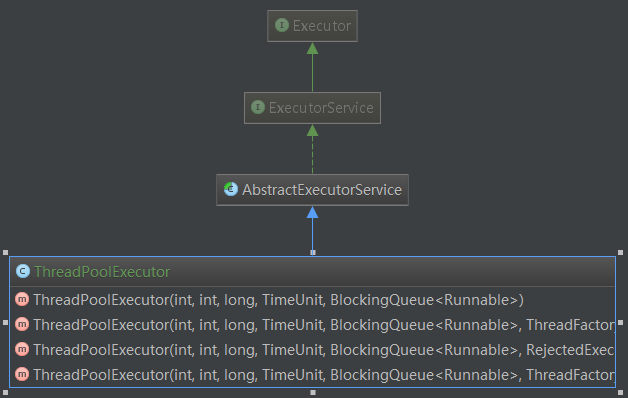Click the blue inheritance arrow above ThreadPoolExecutor
The image size is (628, 398).
click(x=312, y=231)
